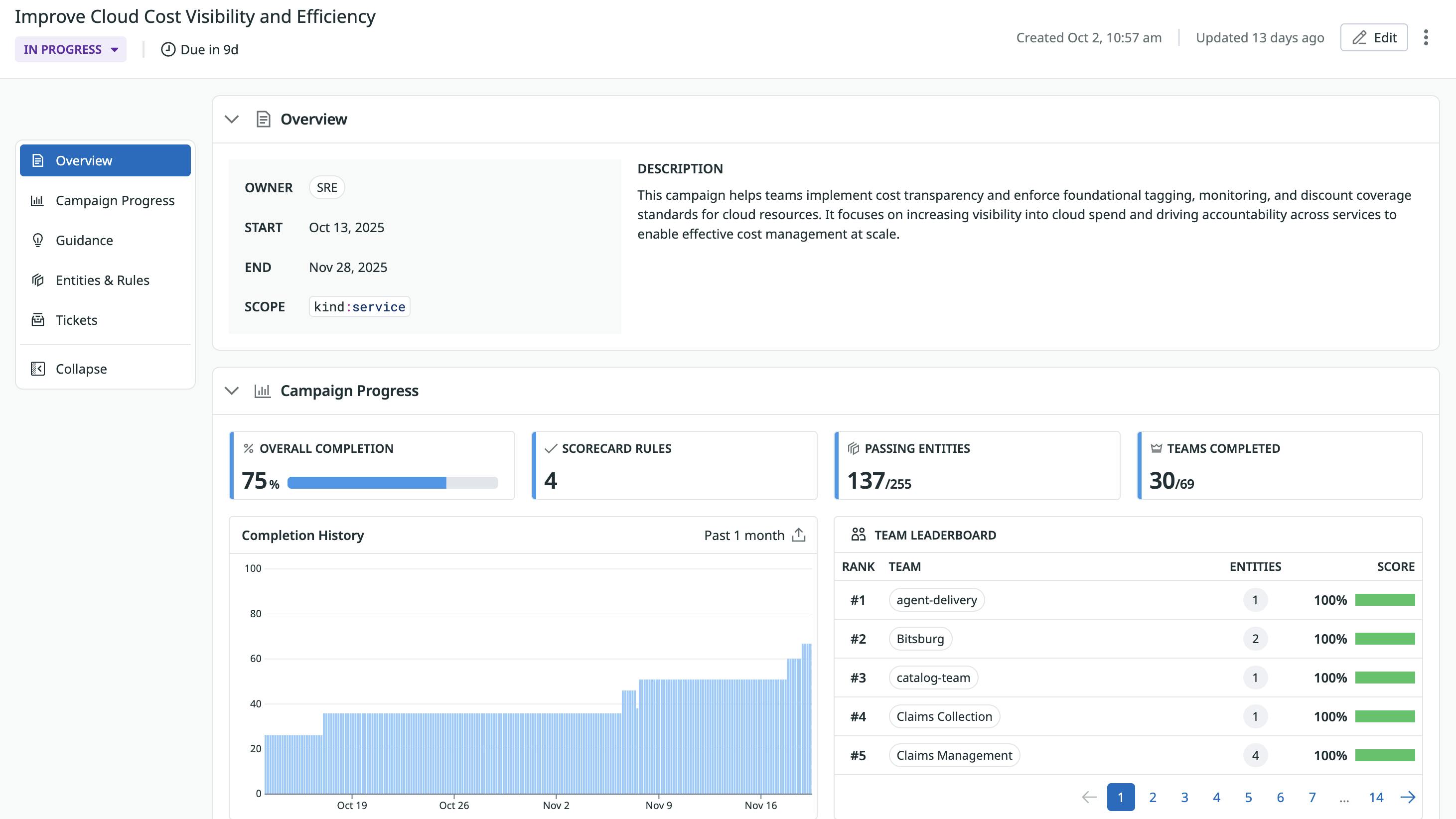Click the Overall Completion progress bar

pos(392,483)
